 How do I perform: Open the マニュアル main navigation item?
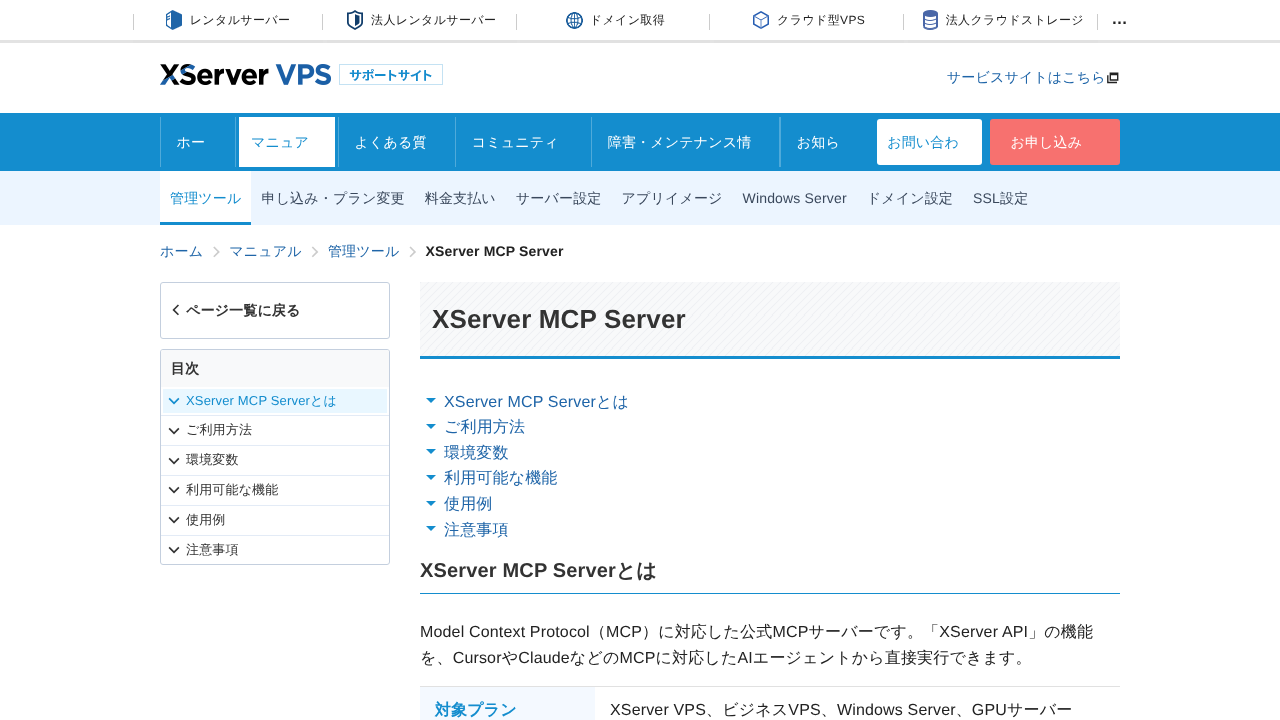(x=287, y=142)
